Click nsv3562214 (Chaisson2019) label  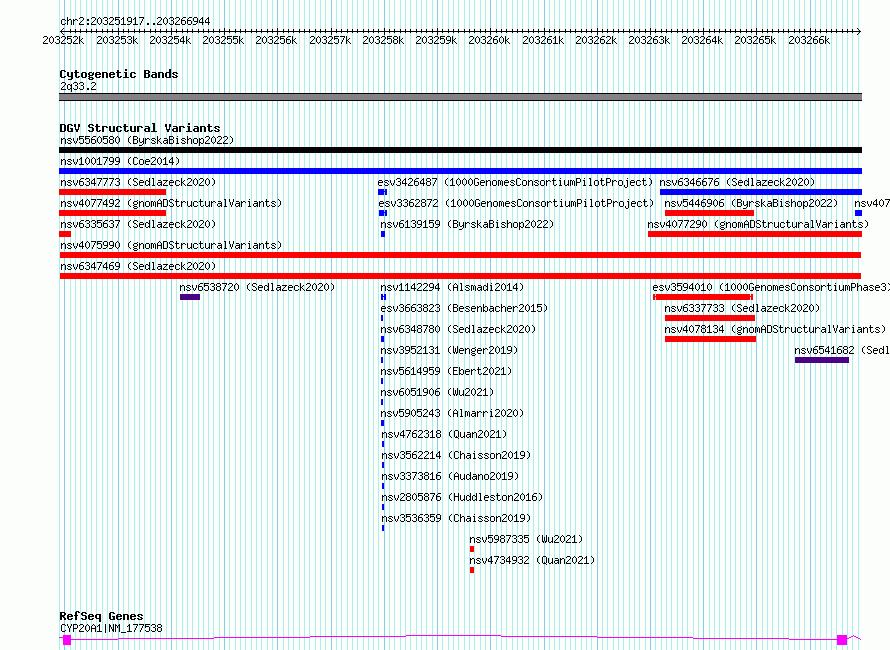click(456, 455)
